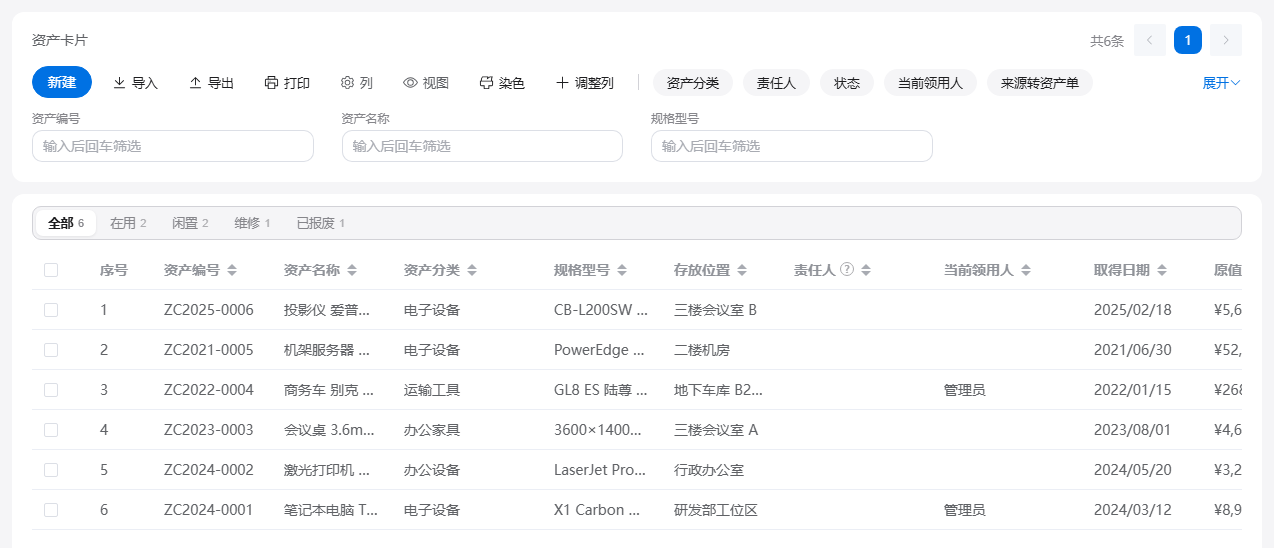Image resolution: width=1274 pixels, height=548 pixels.
Task: Click the date 2022/01/15
Action: (x=1133, y=390)
